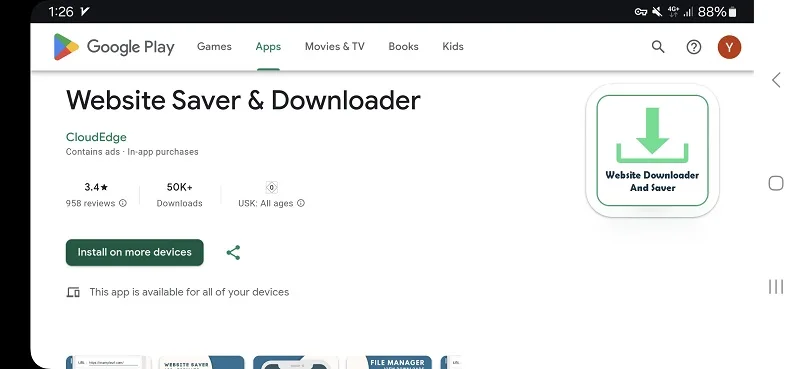
Task: Click the USK All ages info icon
Action: pos(301,203)
